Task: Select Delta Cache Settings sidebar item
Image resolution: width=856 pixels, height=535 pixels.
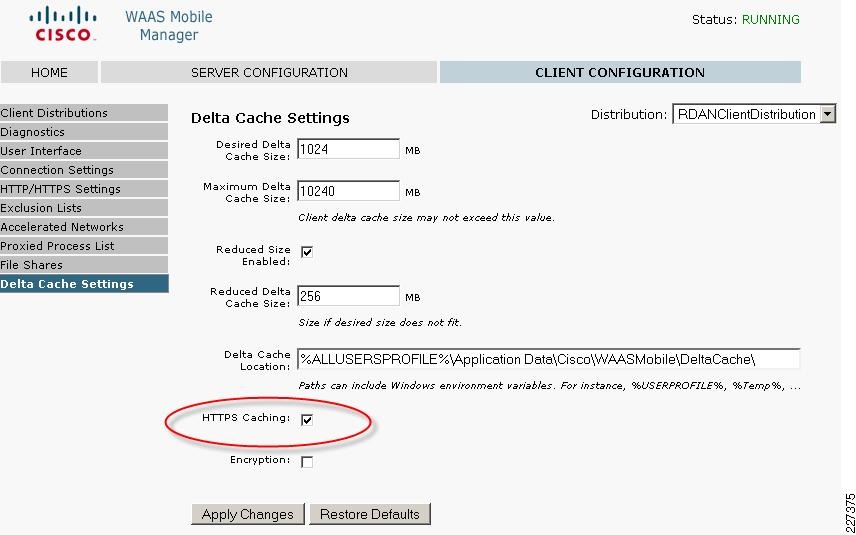Action: 84,284
